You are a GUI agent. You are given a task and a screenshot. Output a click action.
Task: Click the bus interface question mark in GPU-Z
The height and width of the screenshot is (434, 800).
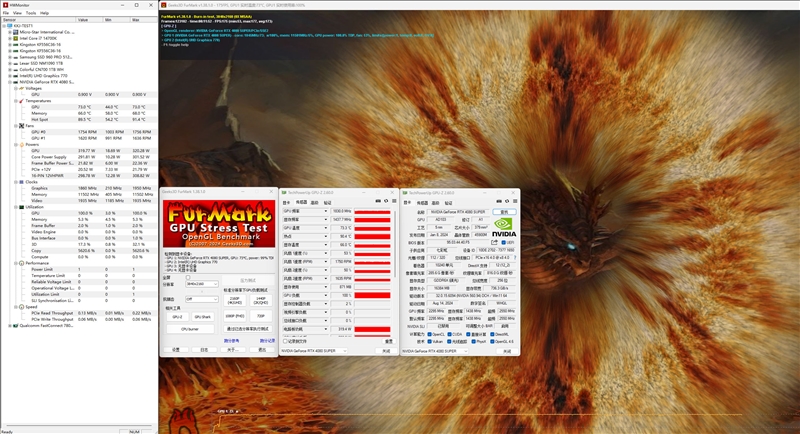coord(514,258)
